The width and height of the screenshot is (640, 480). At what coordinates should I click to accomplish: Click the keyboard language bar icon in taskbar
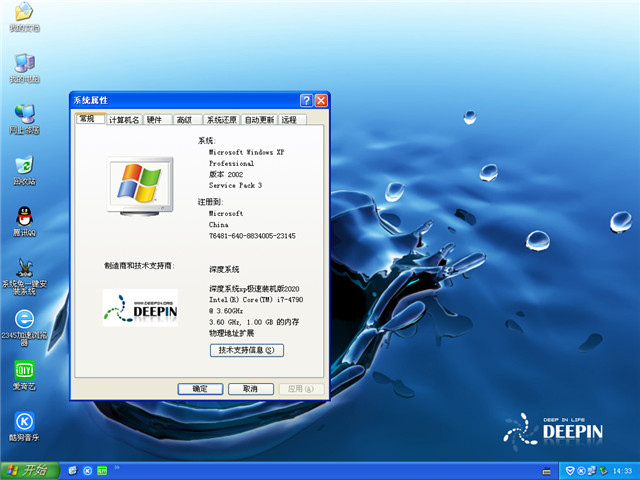point(547,471)
